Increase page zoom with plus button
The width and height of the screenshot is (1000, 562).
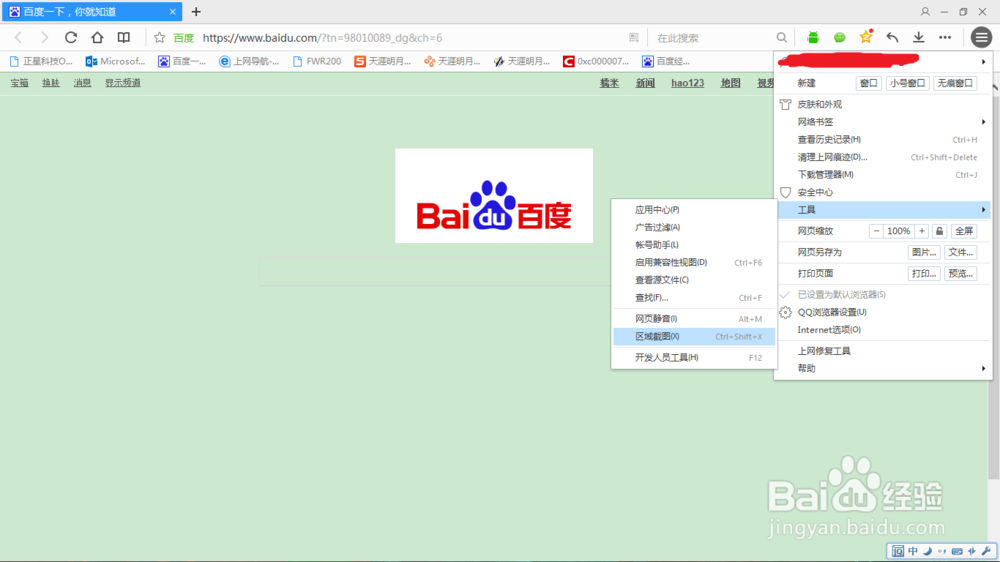[922, 231]
